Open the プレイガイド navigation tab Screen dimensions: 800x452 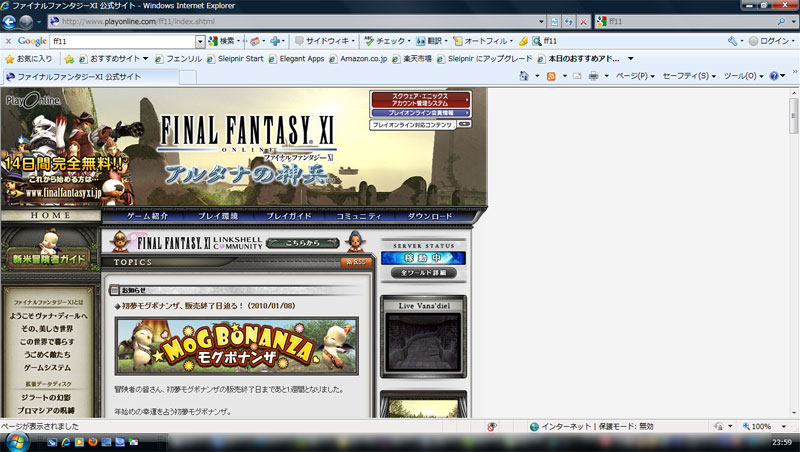click(x=288, y=216)
